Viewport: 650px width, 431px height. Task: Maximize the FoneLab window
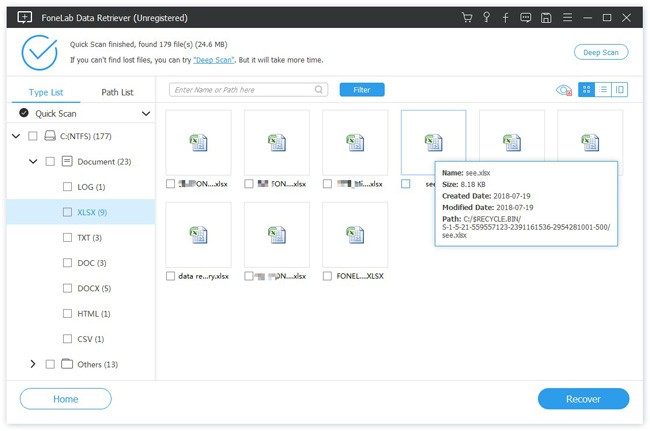607,17
